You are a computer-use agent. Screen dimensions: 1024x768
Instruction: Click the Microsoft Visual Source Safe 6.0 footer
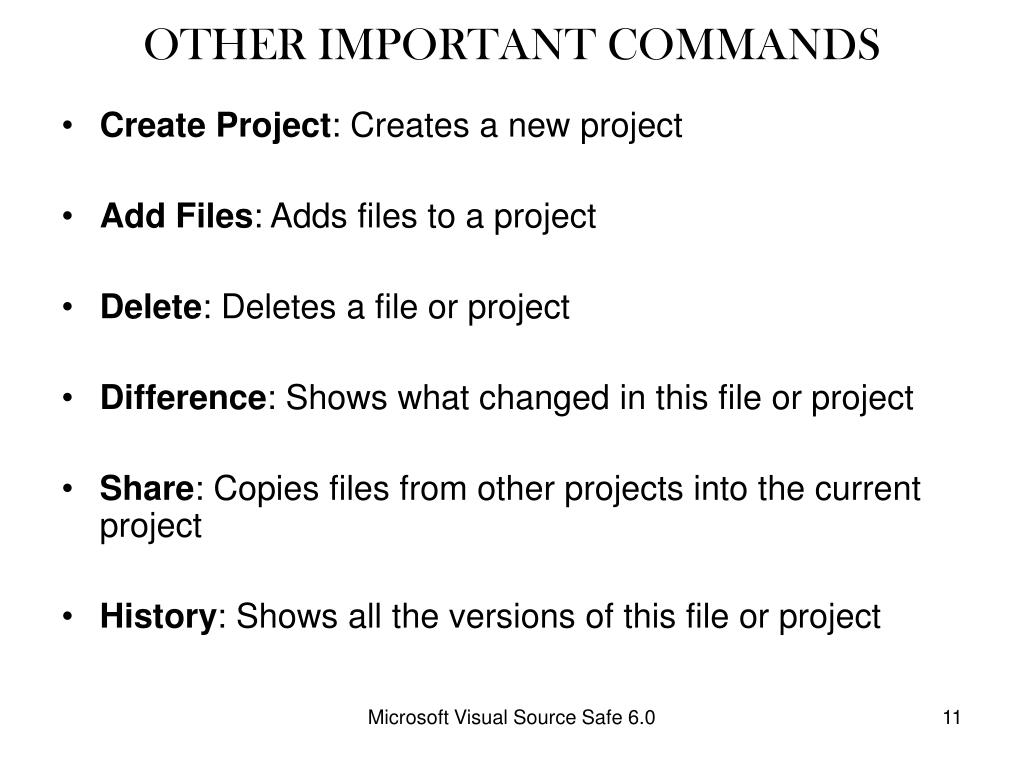coord(511,717)
